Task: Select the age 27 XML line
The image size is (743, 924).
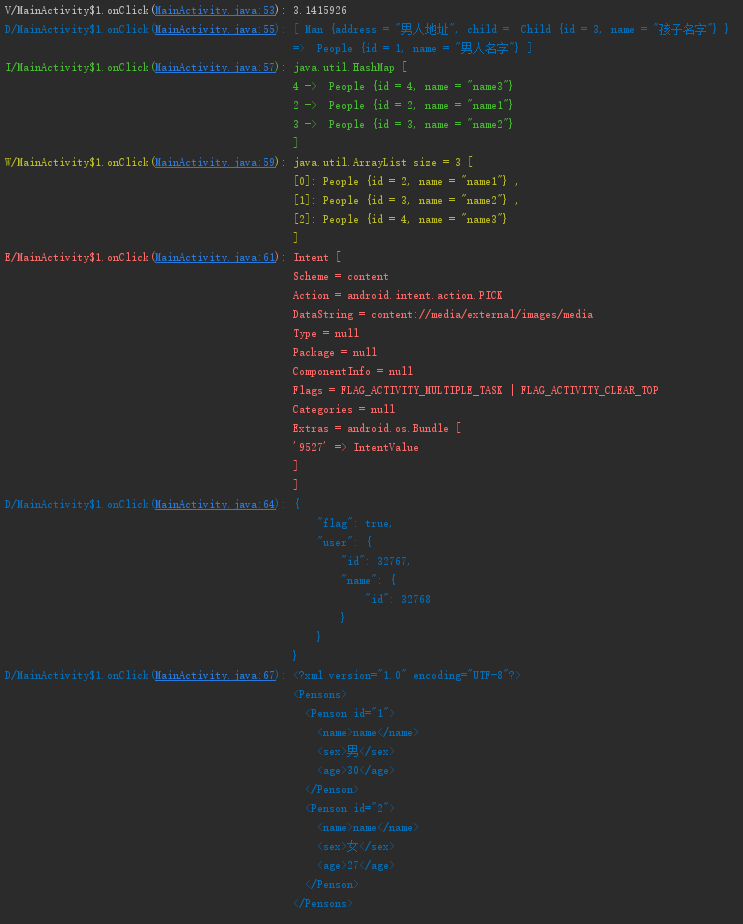Action: [x=356, y=865]
